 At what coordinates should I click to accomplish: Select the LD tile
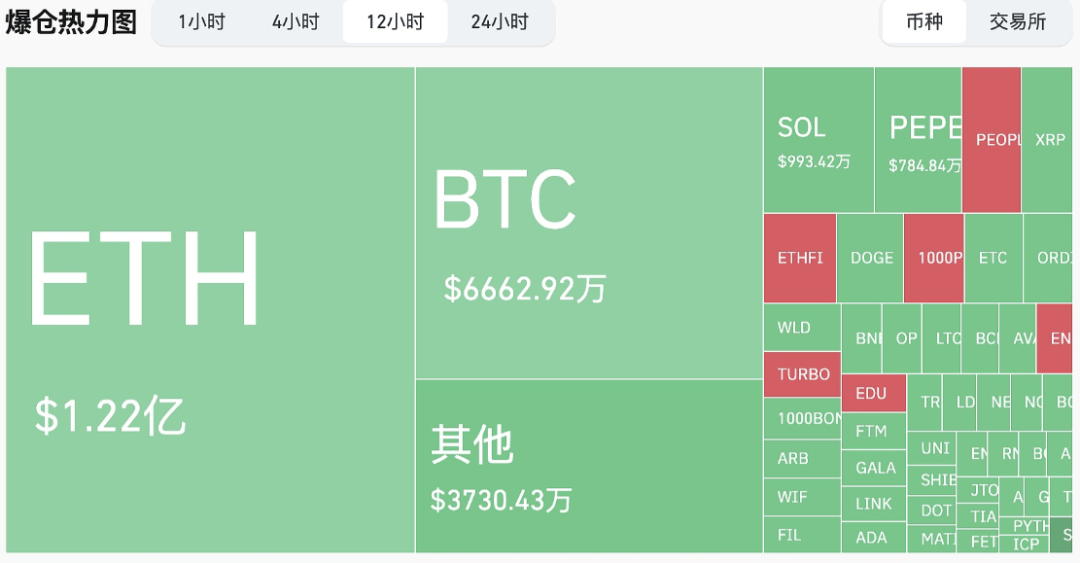click(959, 402)
